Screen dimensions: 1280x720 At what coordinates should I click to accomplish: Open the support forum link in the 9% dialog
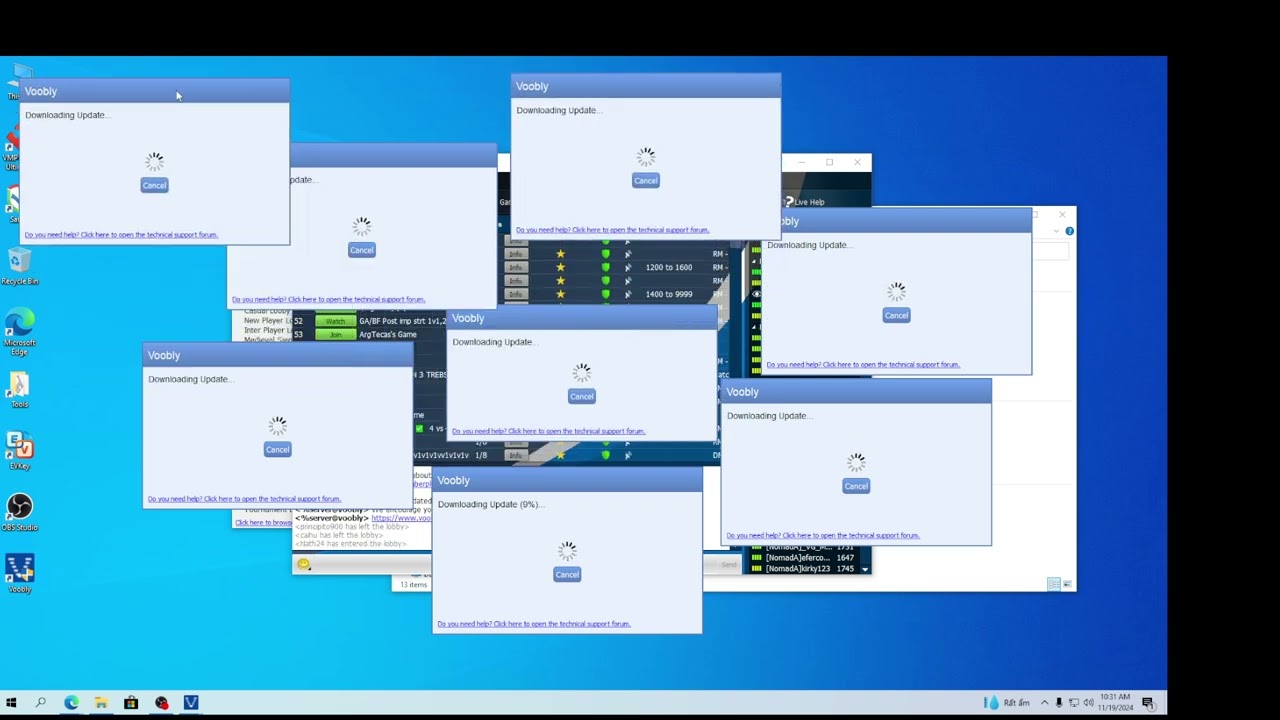534,624
